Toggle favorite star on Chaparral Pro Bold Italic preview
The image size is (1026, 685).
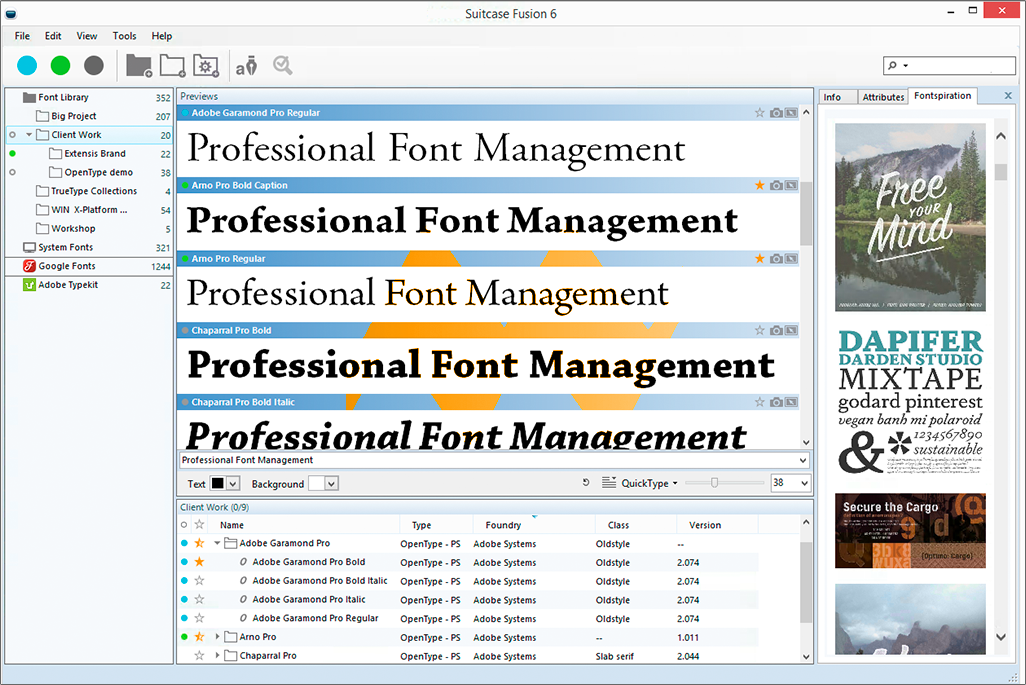pyautogui.click(x=760, y=402)
